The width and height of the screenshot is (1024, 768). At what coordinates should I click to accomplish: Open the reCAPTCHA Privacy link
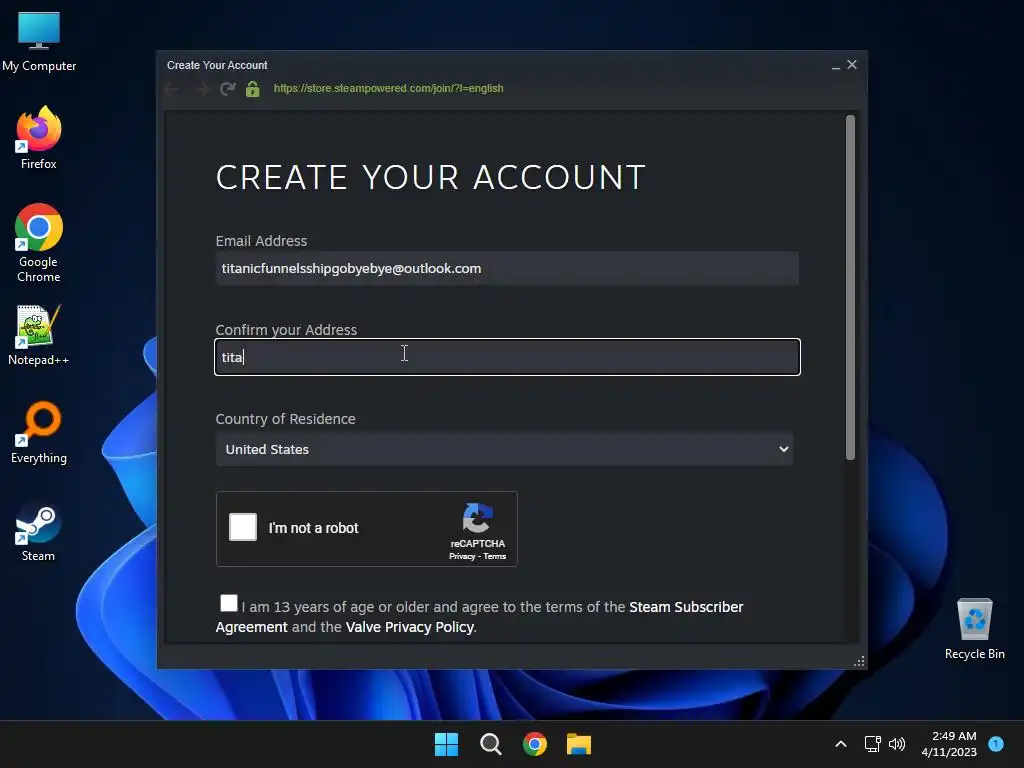[462, 556]
